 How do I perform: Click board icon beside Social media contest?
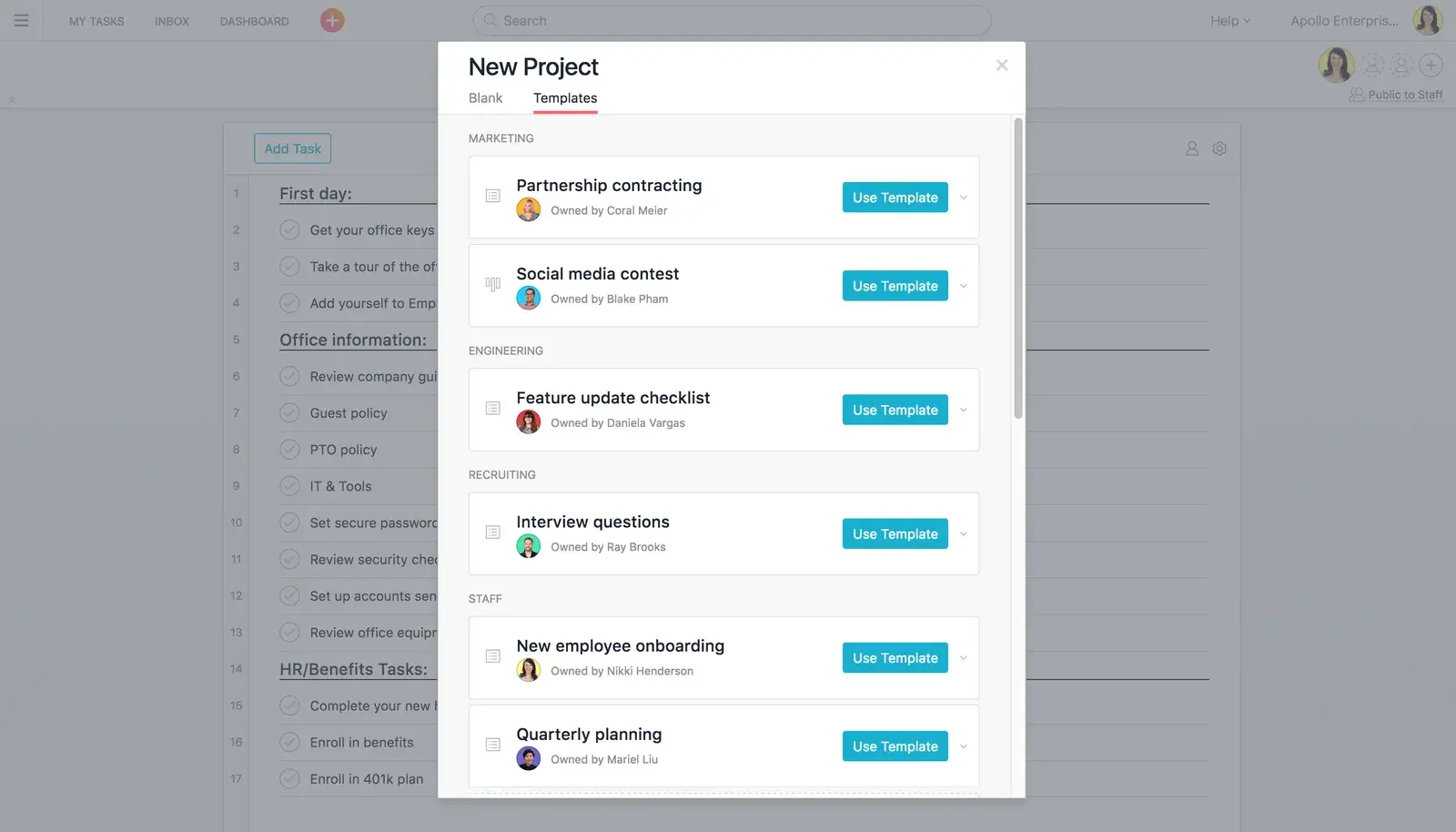click(493, 284)
